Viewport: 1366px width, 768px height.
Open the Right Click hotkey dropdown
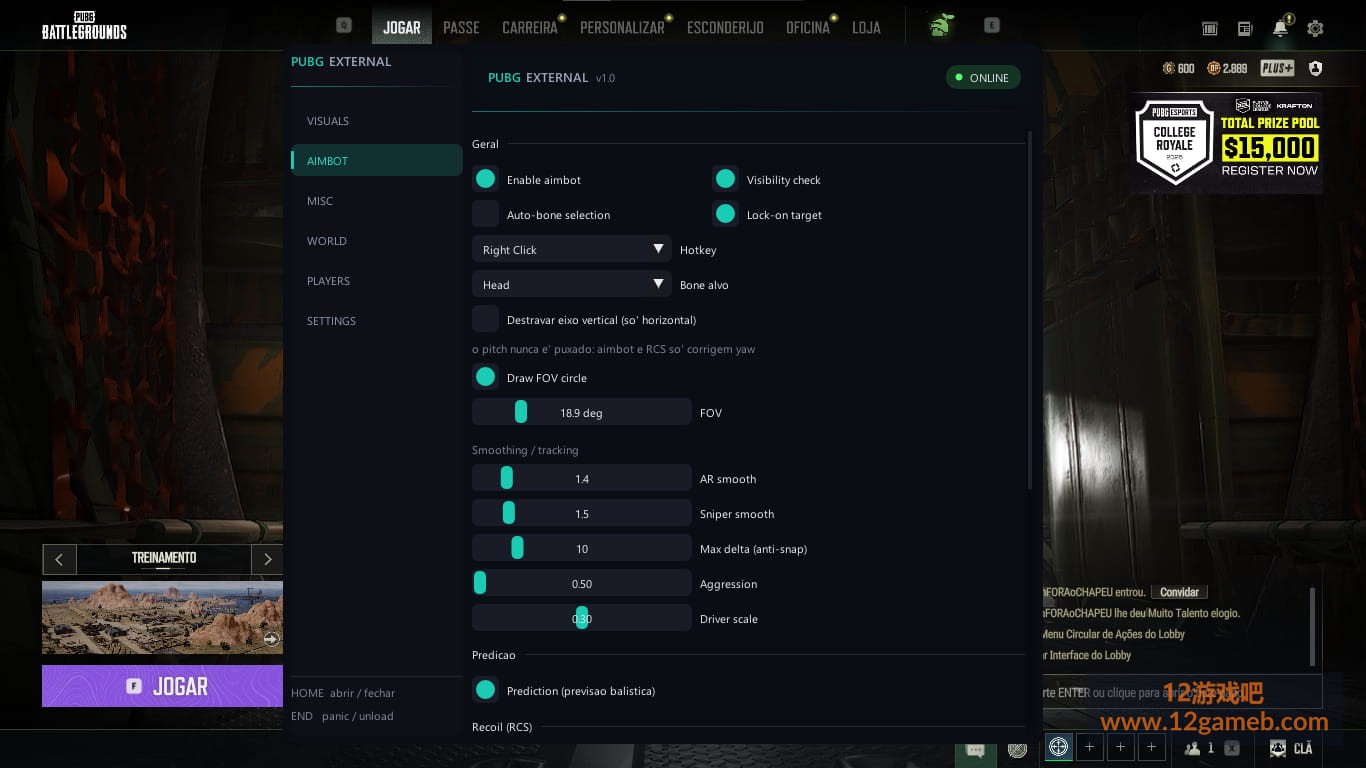(x=572, y=249)
